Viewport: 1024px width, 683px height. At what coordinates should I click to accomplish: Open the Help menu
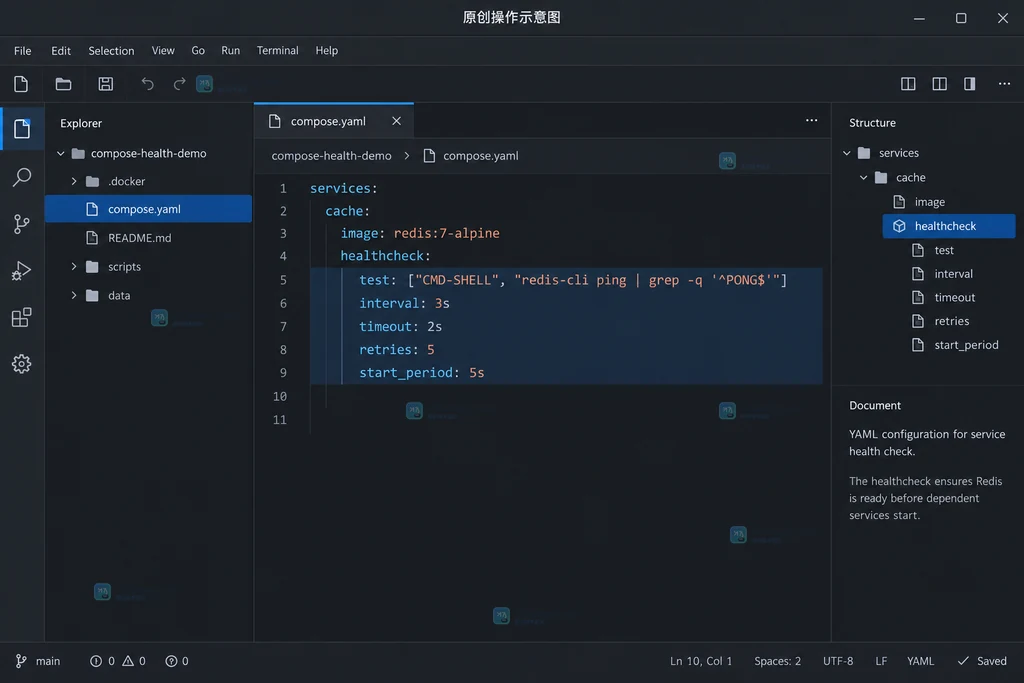327,50
